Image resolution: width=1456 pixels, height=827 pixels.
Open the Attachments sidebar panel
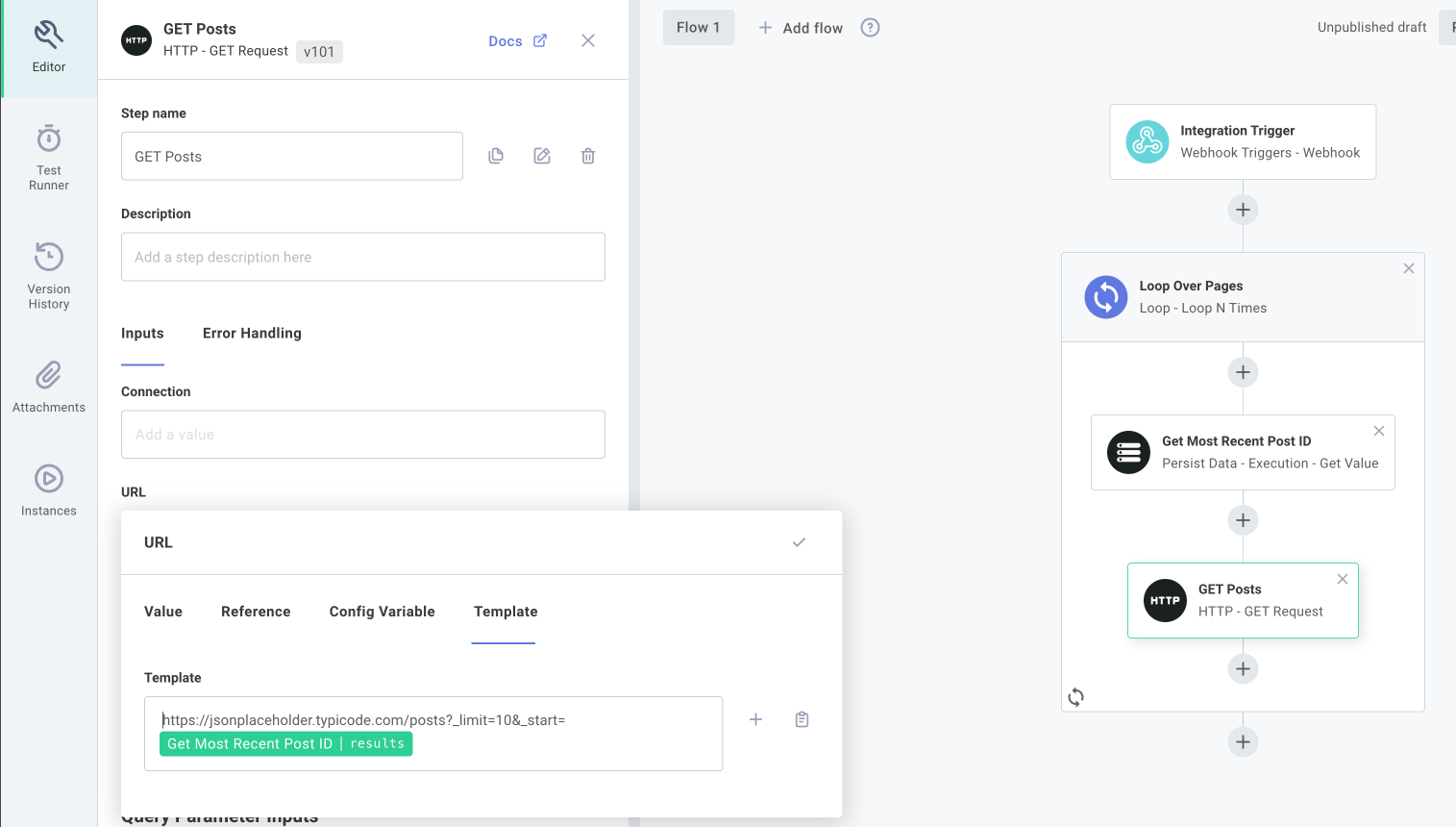tap(49, 387)
